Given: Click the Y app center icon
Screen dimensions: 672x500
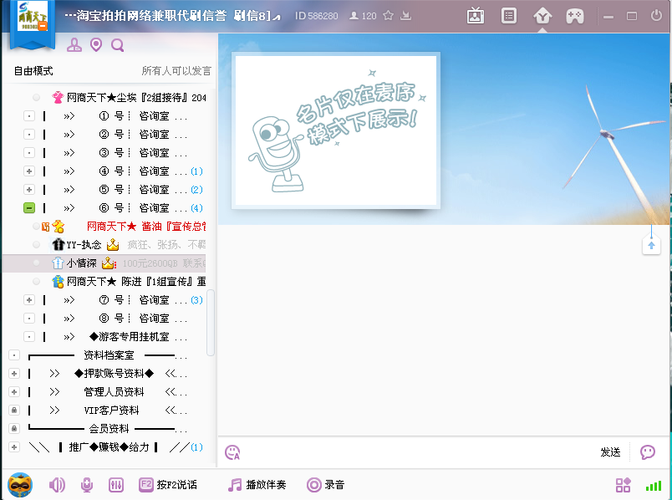Looking at the screenshot, I should (543, 17).
